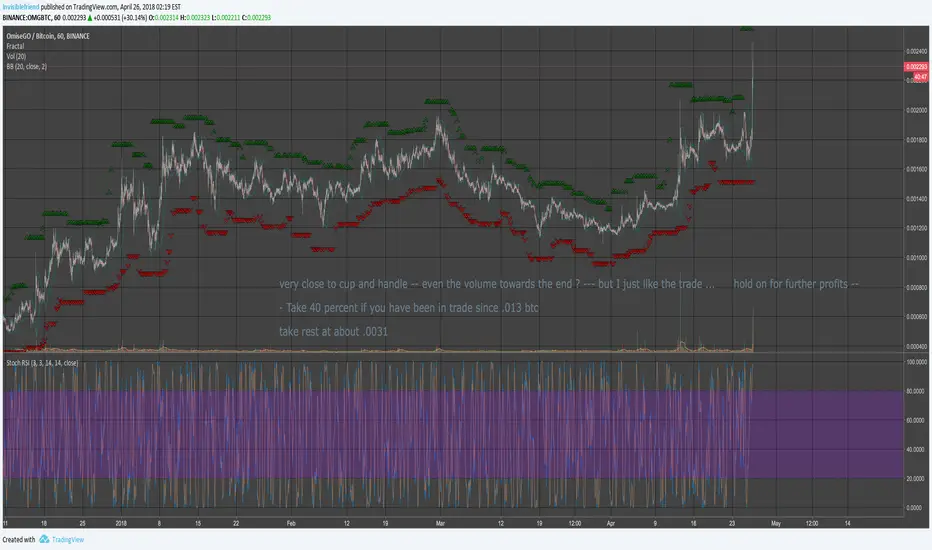Select the Stoch RSI (3, 3, 14, 14, close) legend
The height and width of the screenshot is (550, 932).
[42, 363]
